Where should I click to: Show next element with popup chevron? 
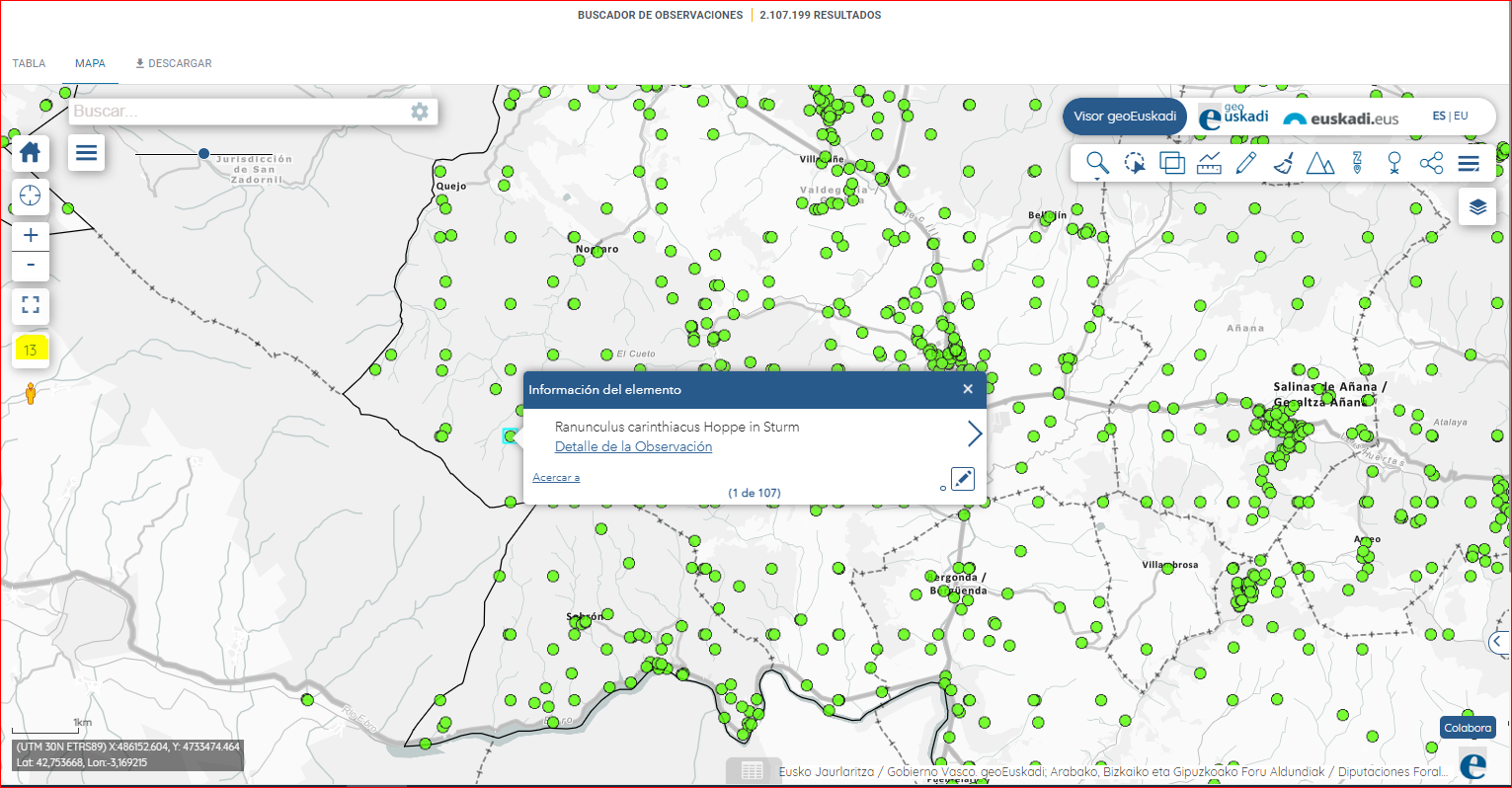(974, 433)
